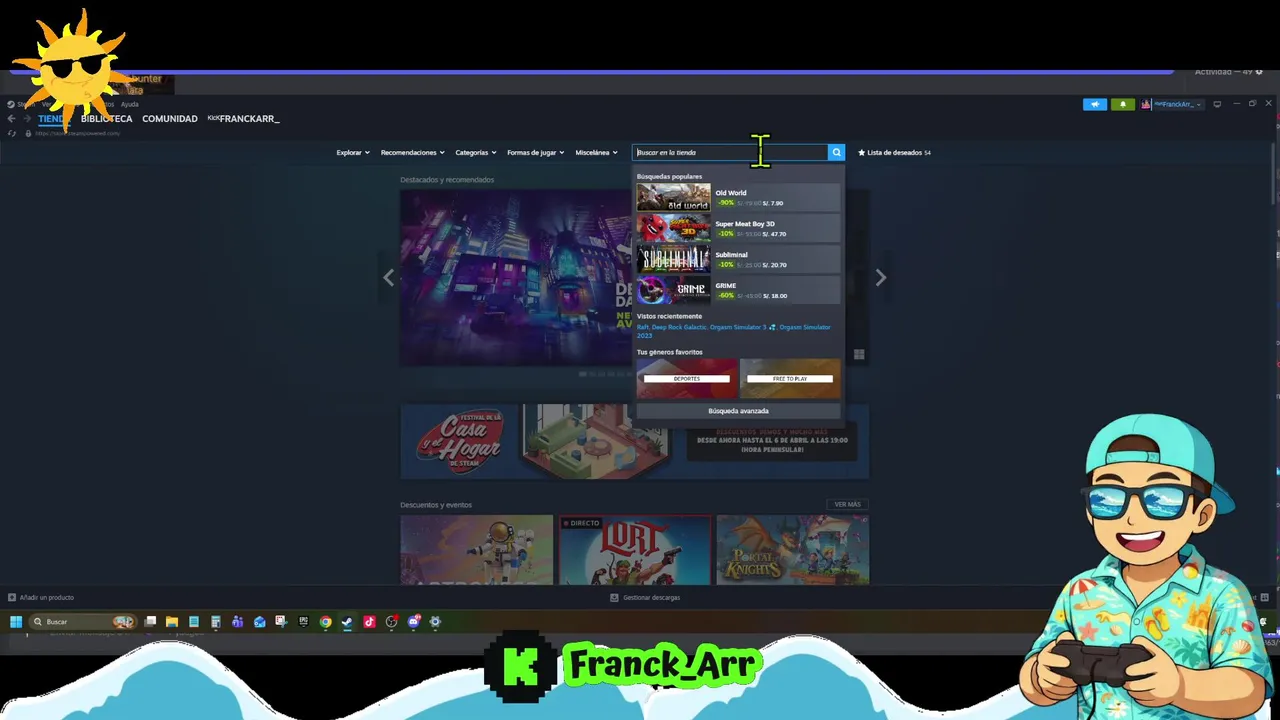The width and height of the screenshot is (1280, 720).
Task: Click Búsqueda avanzada in search dropdown
Action: (x=738, y=411)
